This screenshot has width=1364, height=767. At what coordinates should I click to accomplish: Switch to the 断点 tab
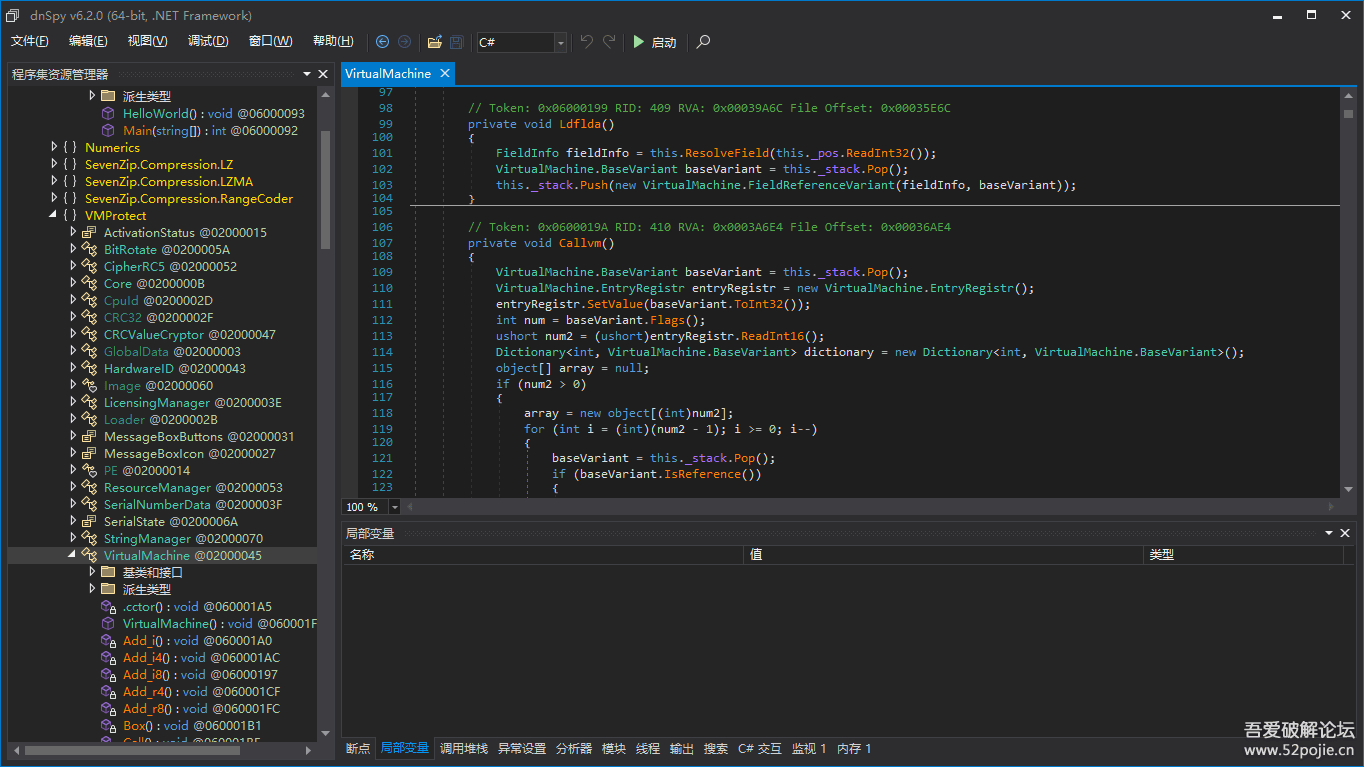[358, 748]
